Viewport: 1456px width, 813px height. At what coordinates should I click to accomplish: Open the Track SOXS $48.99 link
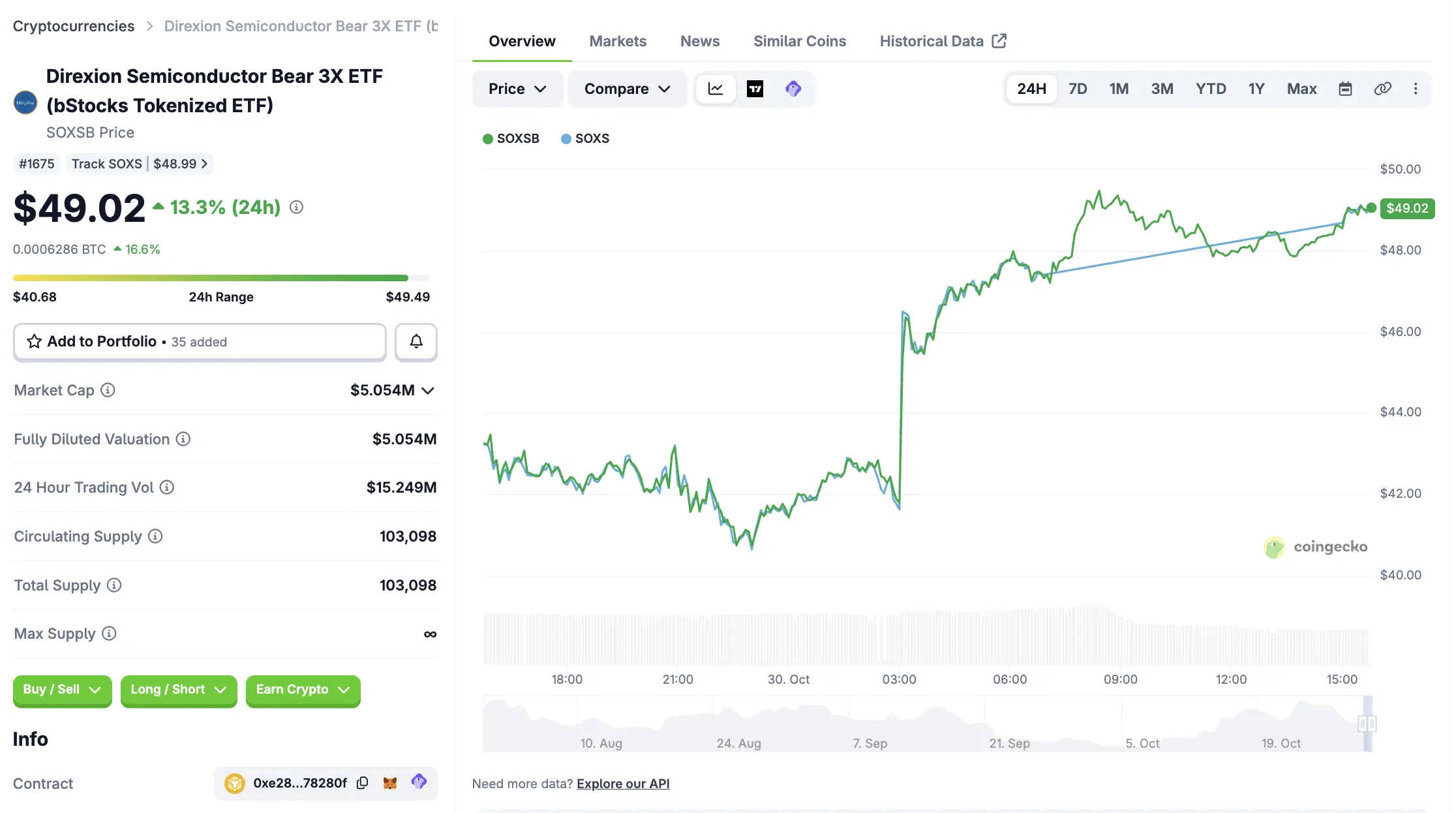[x=140, y=164]
